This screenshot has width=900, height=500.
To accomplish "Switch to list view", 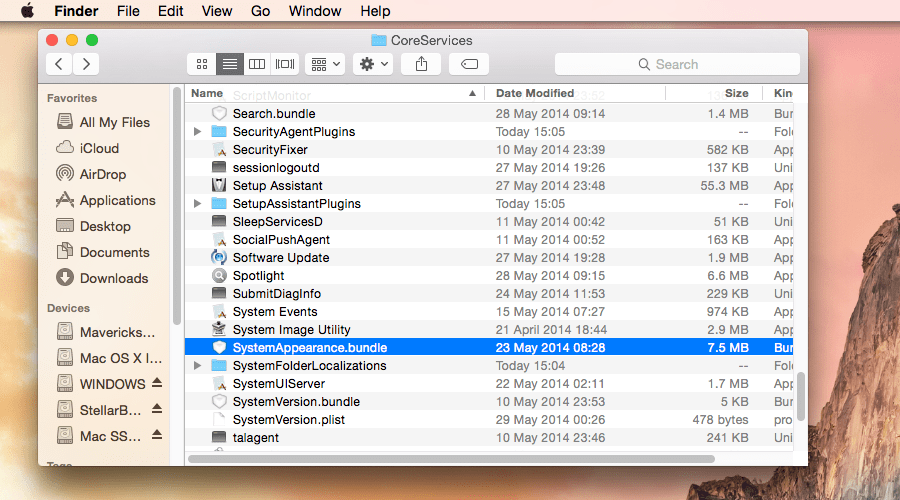I will coord(230,64).
